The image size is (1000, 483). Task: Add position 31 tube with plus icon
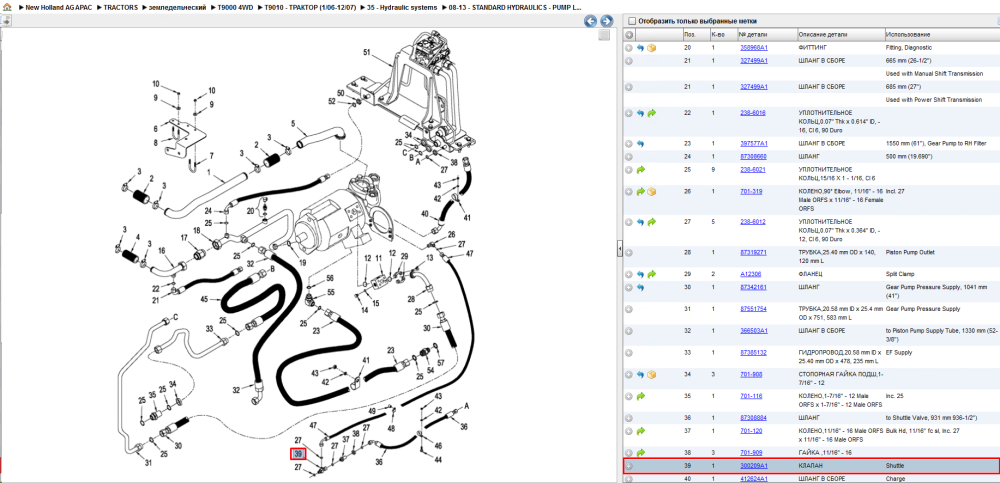tap(629, 309)
